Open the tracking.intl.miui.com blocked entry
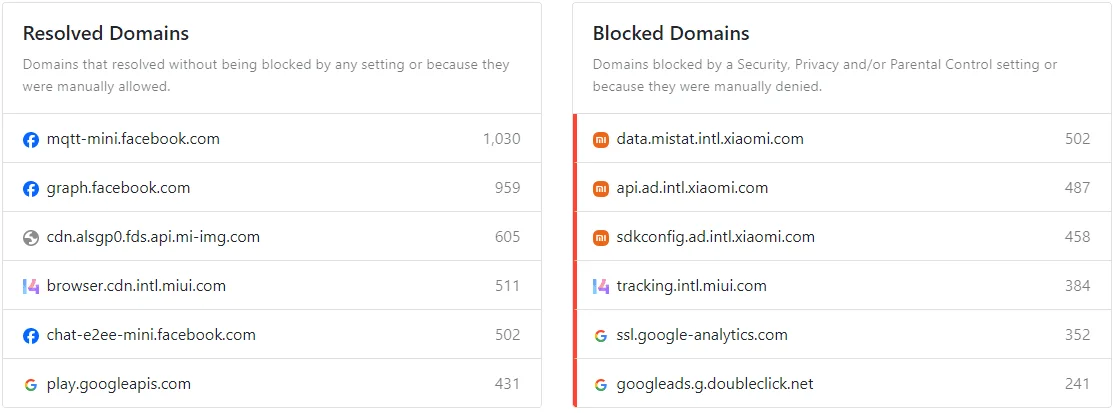1113x413 pixels. pos(842,286)
